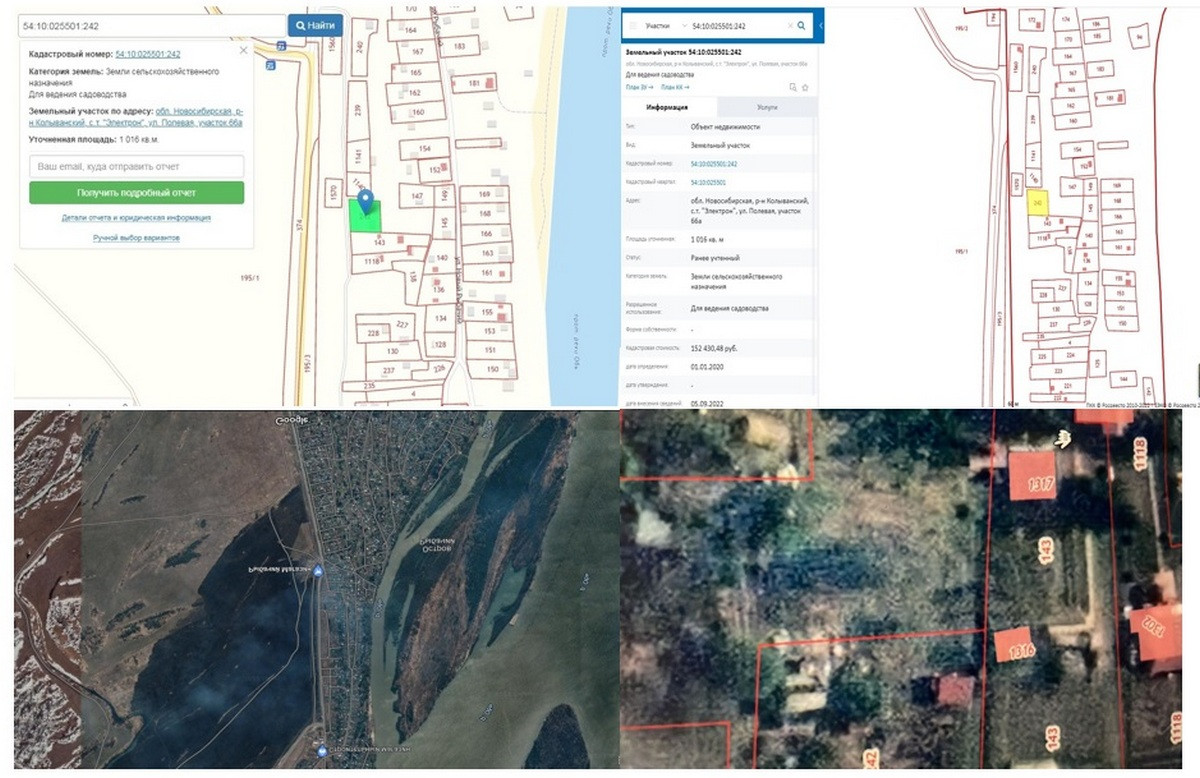Screen dimensions: 1200x778
Task: Click the Найти search button
Action: point(316,25)
